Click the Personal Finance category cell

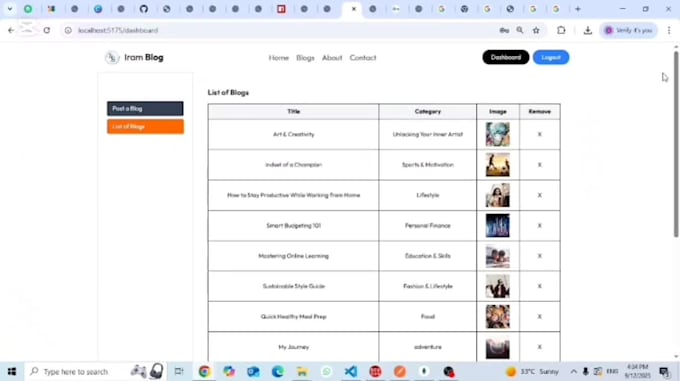point(428,225)
